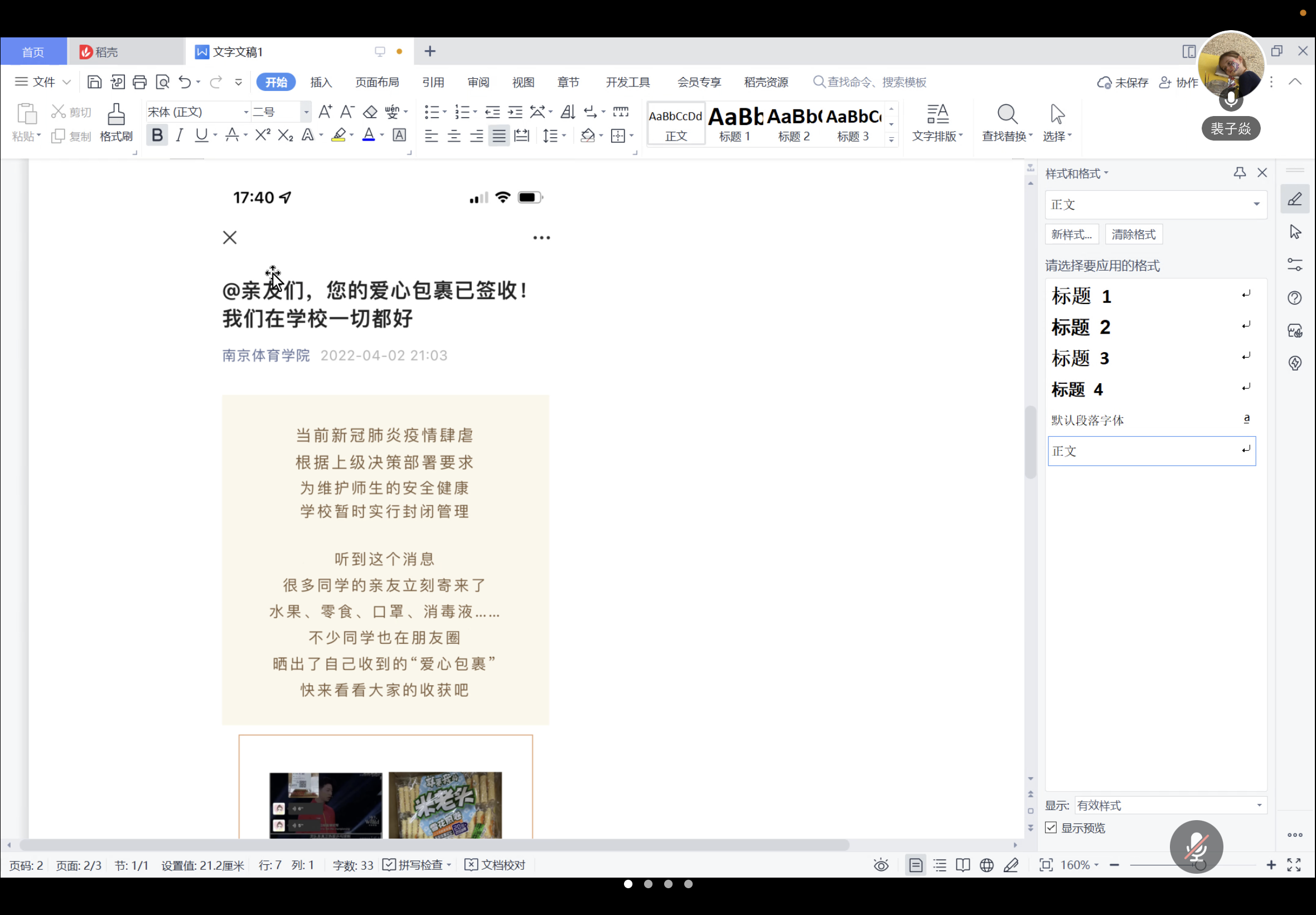Click the Print icon in quick toolbar
This screenshot has height=915, width=1316.
tap(139, 82)
